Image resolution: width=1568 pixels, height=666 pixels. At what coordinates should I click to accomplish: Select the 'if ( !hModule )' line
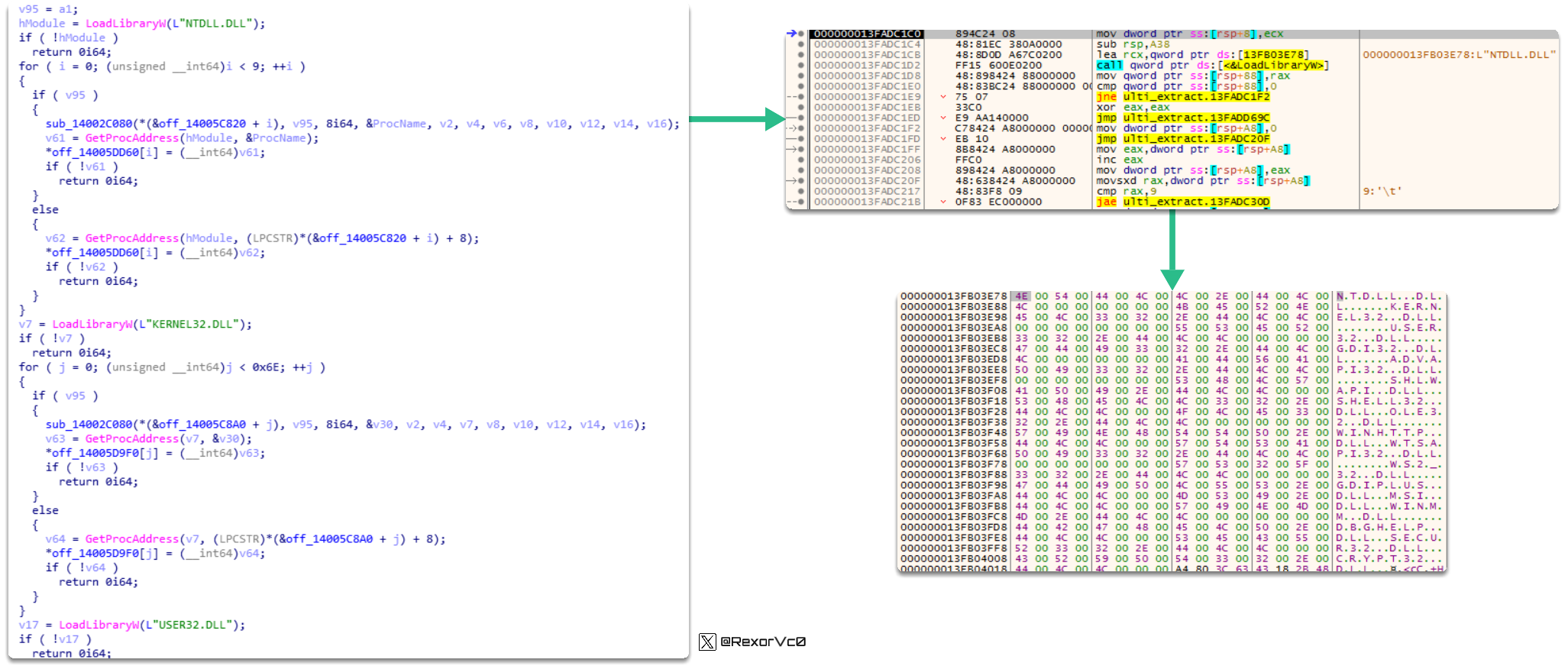(69, 38)
